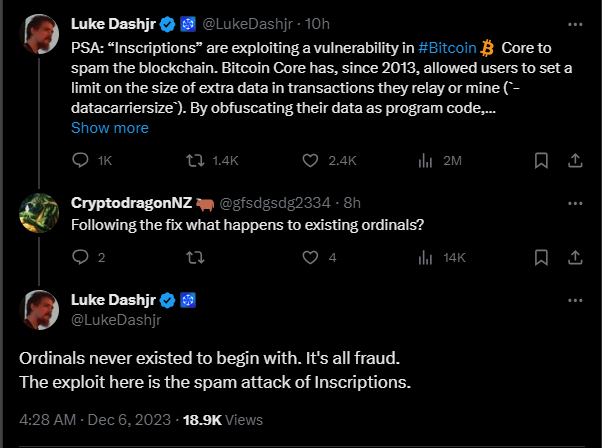Viewport: 602px width, 448px height.
Task: Reply to CryptodragonNZ's tweet
Action: coord(82,257)
